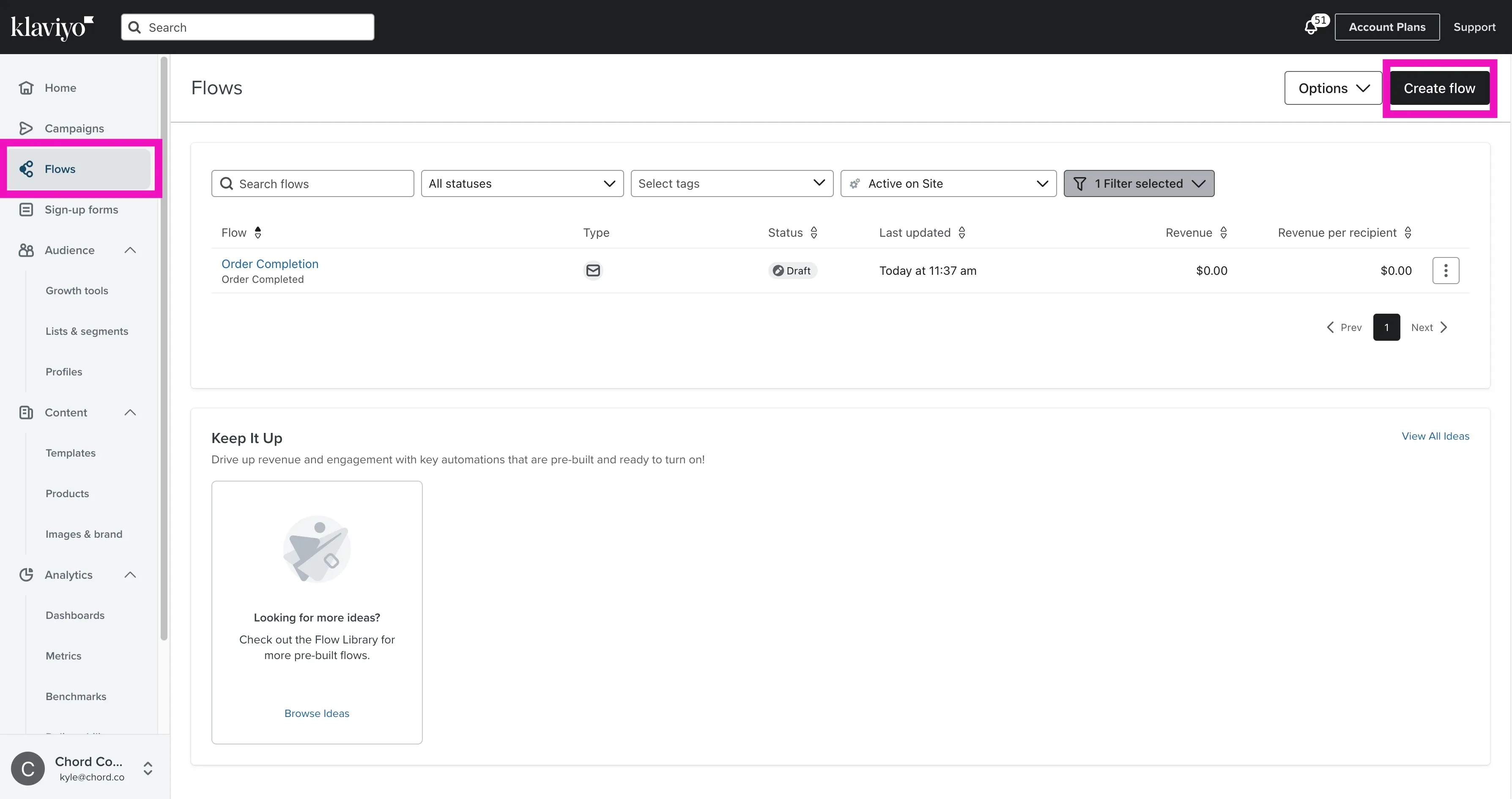This screenshot has width=1512, height=799.
Task: Click the Content document icon
Action: (26, 413)
